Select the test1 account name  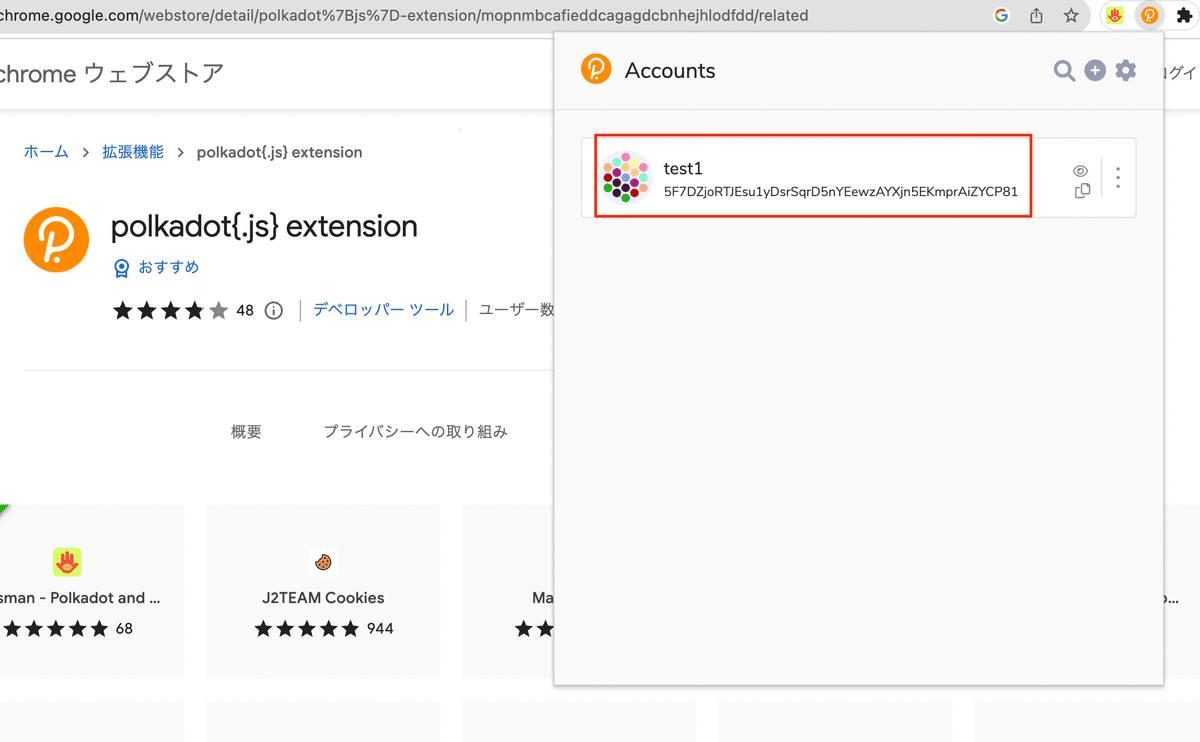(x=683, y=169)
